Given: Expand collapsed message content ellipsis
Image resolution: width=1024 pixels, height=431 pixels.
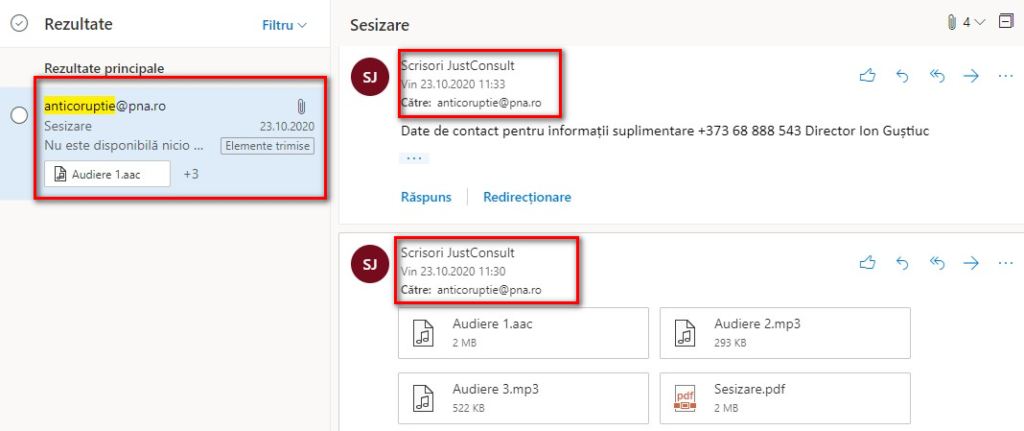Looking at the screenshot, I should 414,158.
